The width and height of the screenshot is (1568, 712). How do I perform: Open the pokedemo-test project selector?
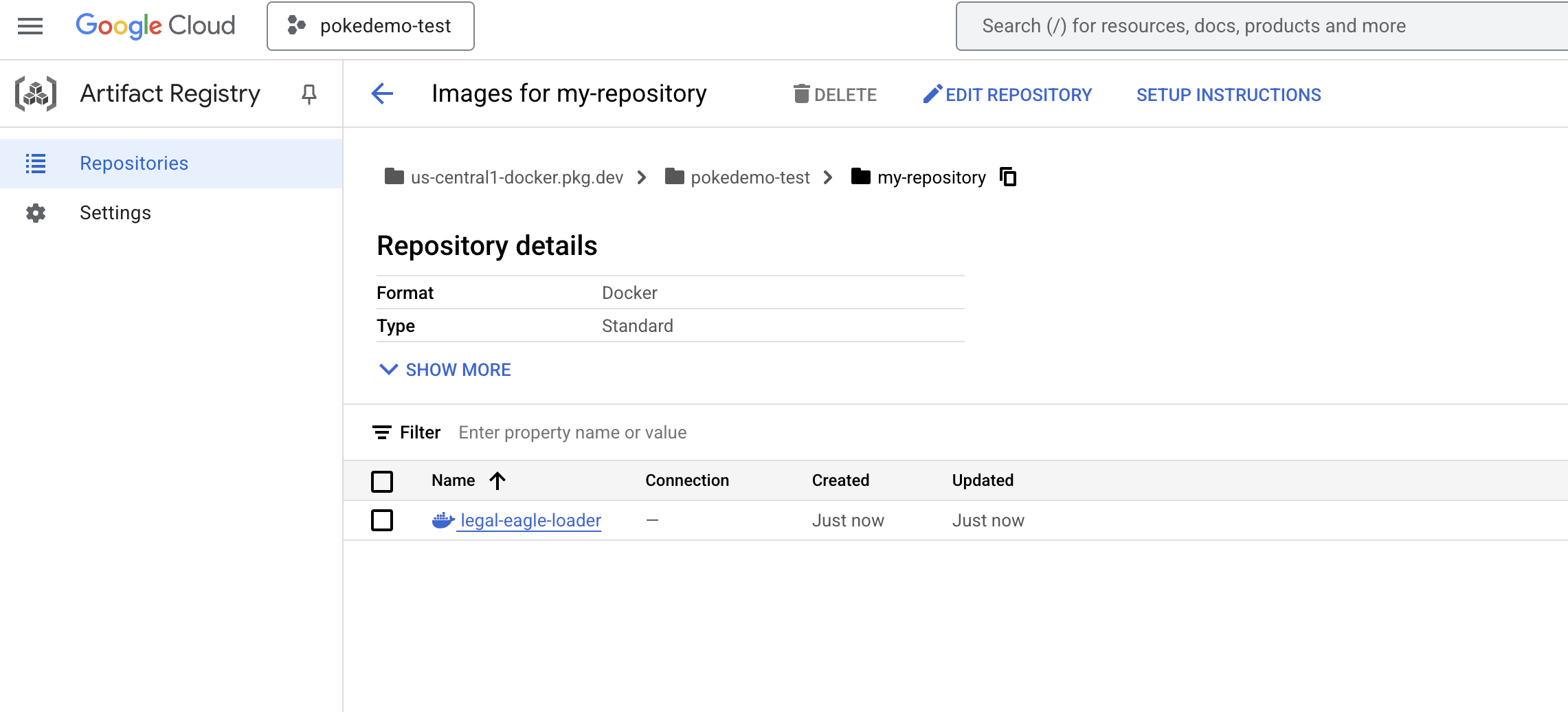(370, 26)
